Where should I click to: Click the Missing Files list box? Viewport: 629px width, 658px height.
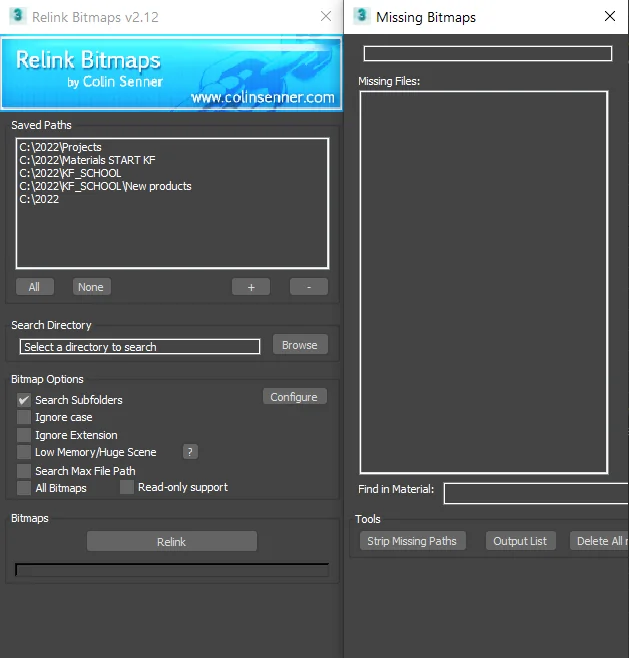[x=484, y=282]
